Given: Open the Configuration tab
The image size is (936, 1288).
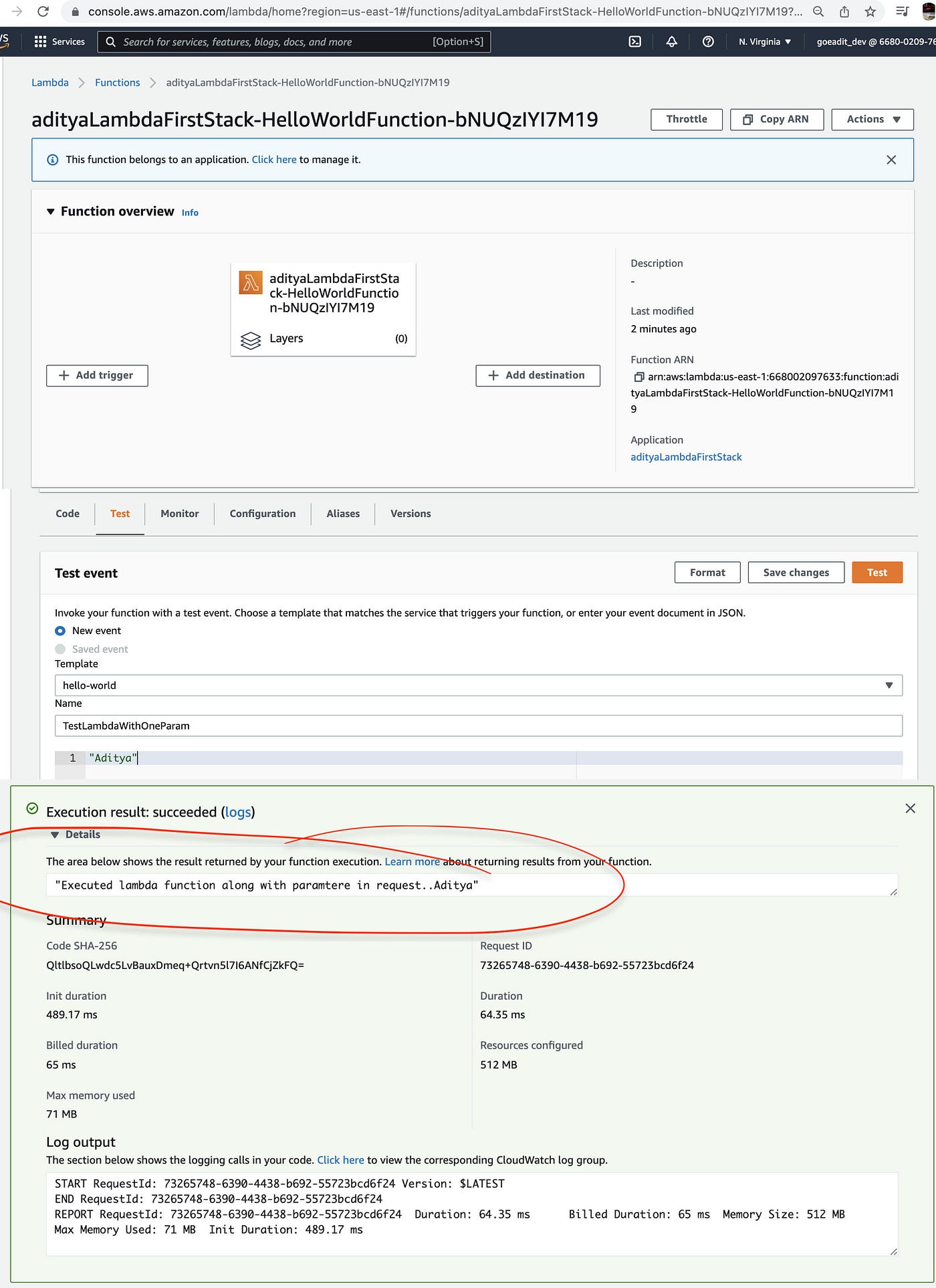Looking at the screenshot, I should coord(263,514).
